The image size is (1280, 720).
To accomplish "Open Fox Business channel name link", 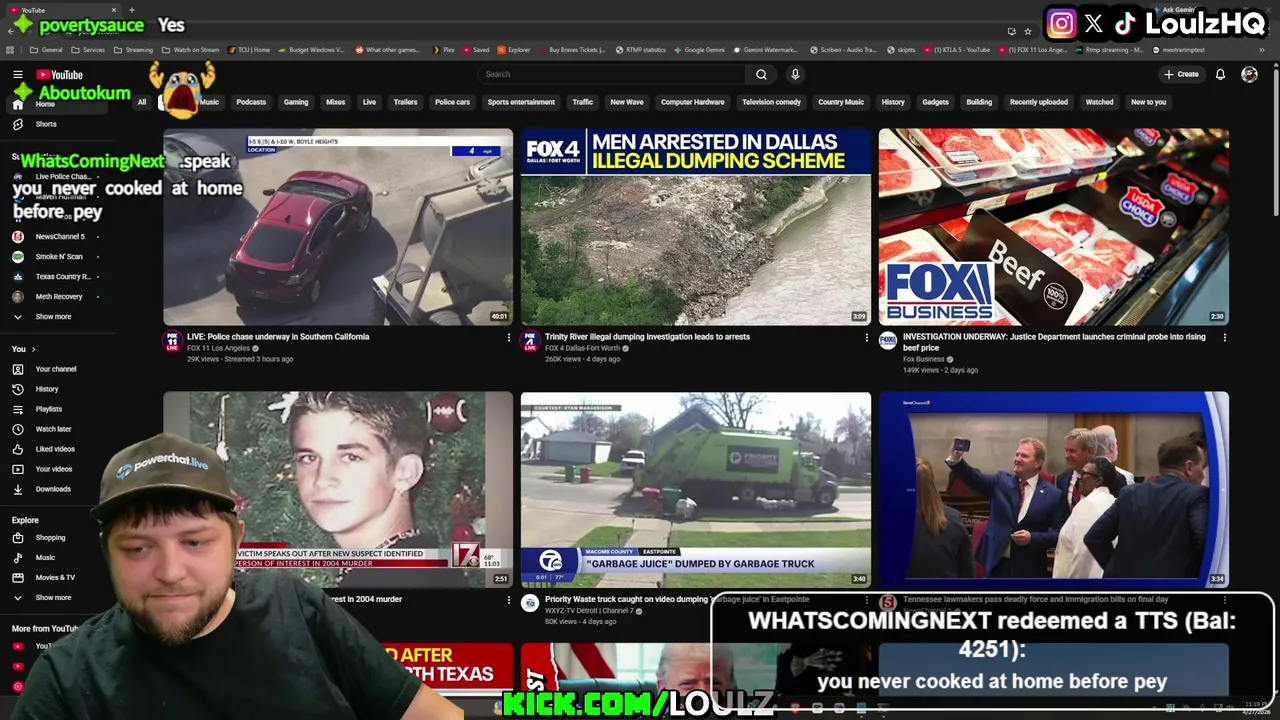I will click(923, 359).
